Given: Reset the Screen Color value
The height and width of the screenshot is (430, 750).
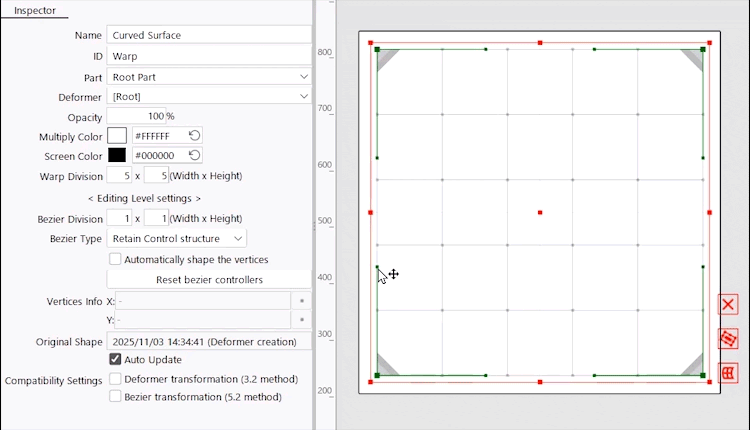Looking at the screenshot, I should tap(195, 156).
